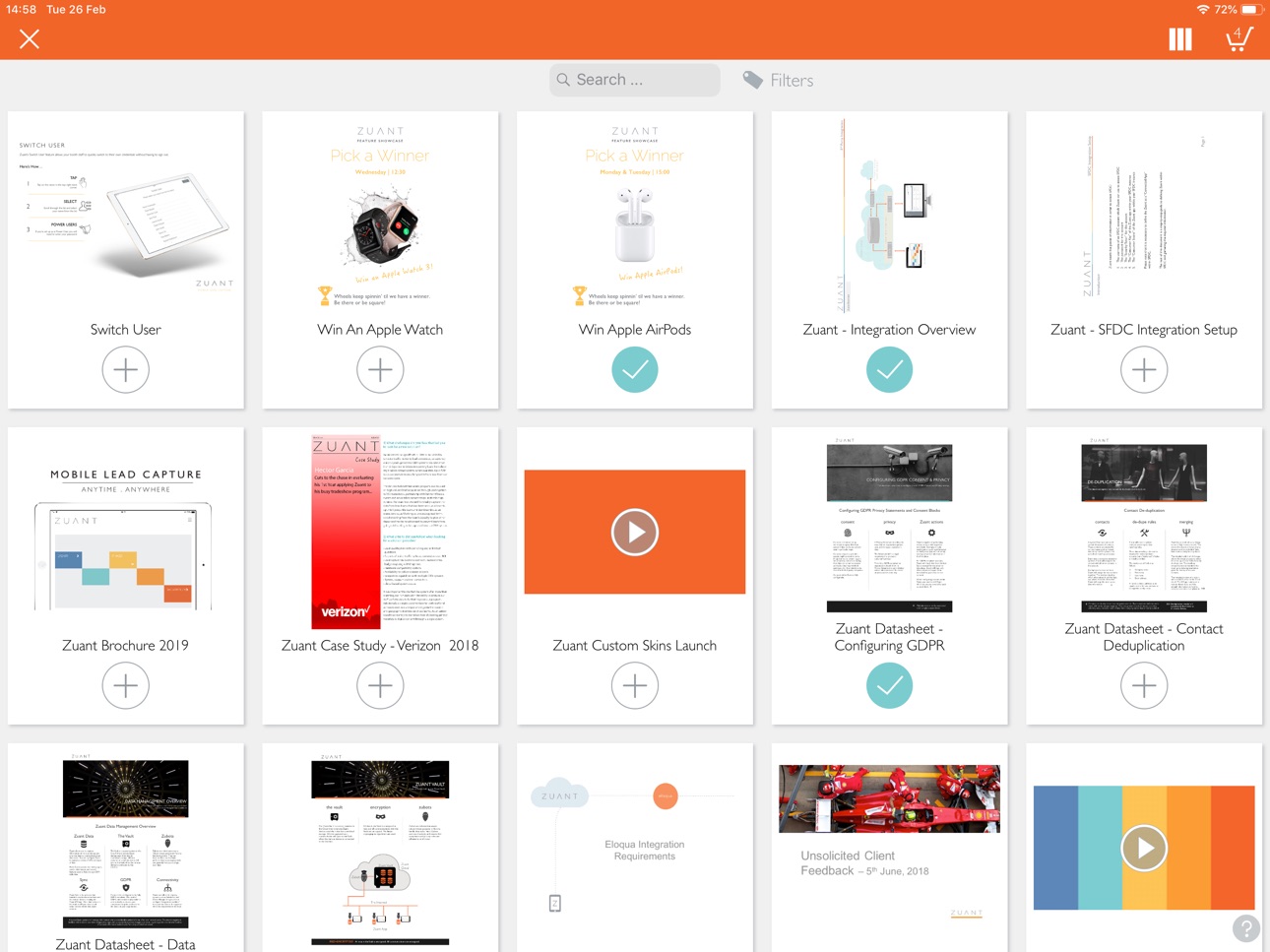This screenshot has width=1270, height=952.
Task: Click the 'Switch User' title text
Action: pos(126,330)
